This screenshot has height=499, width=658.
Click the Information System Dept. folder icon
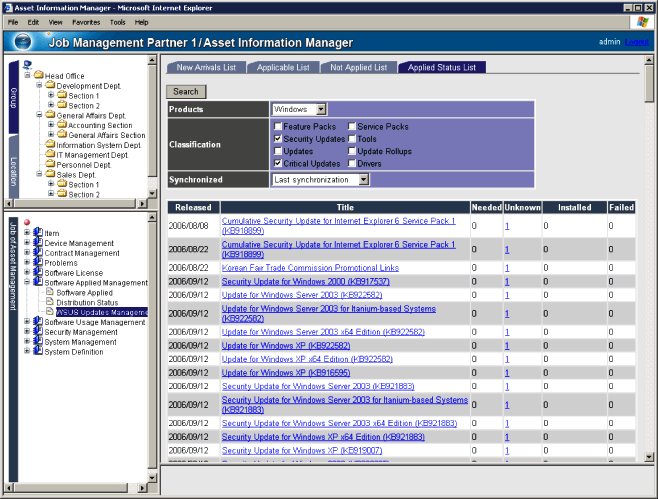(50, 145)
